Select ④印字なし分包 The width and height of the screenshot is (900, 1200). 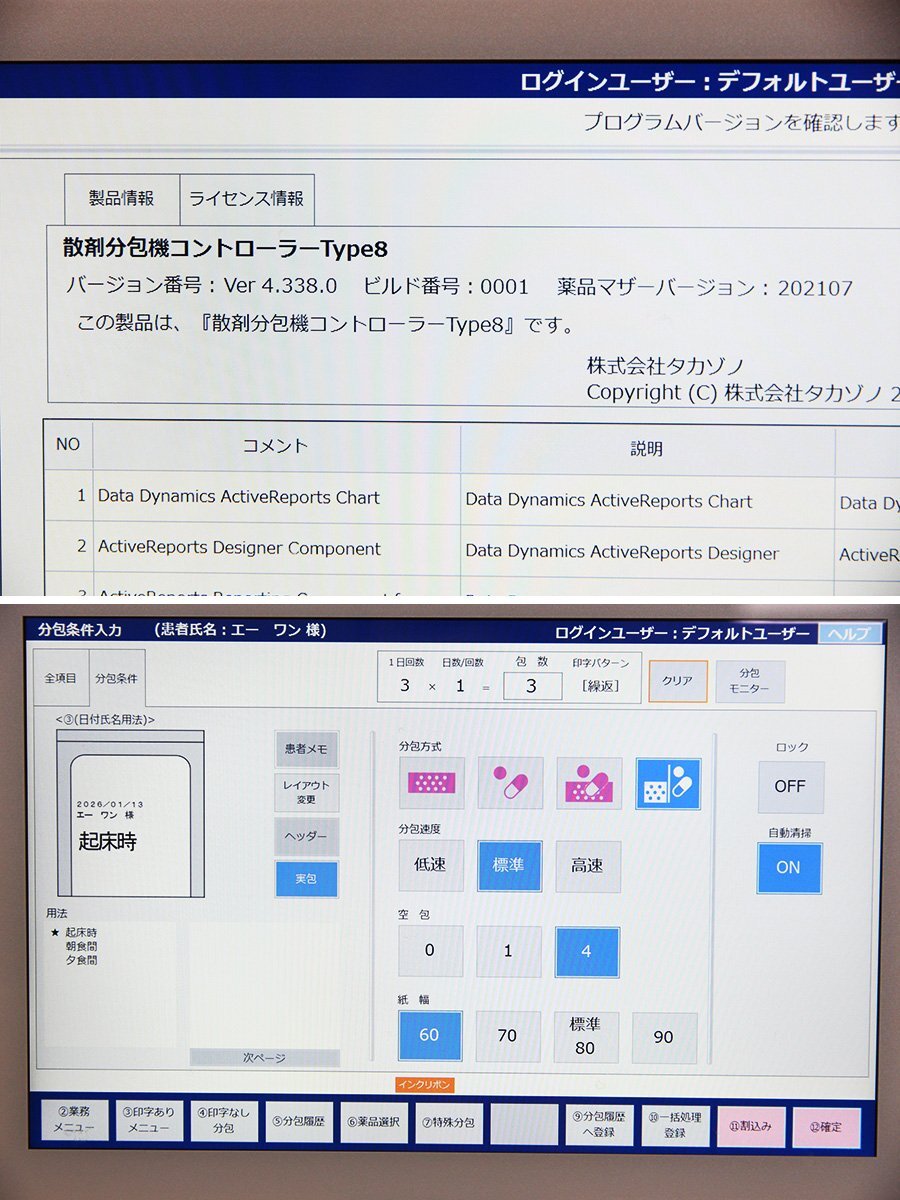click(224, 1122)
